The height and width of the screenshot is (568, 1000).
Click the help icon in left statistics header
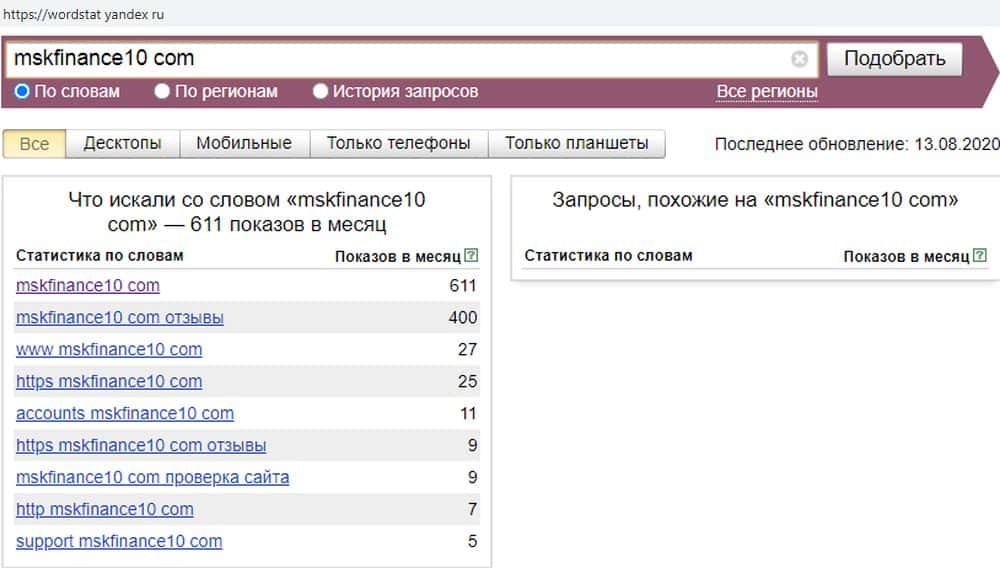472,256
